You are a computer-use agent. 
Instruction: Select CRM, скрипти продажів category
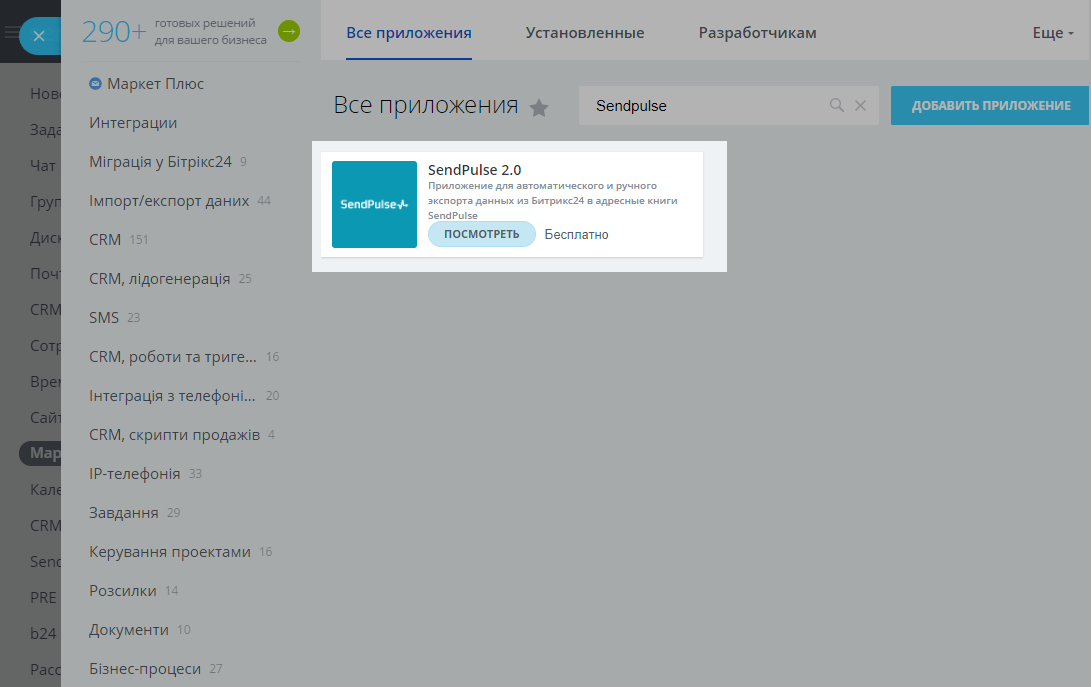182,434
